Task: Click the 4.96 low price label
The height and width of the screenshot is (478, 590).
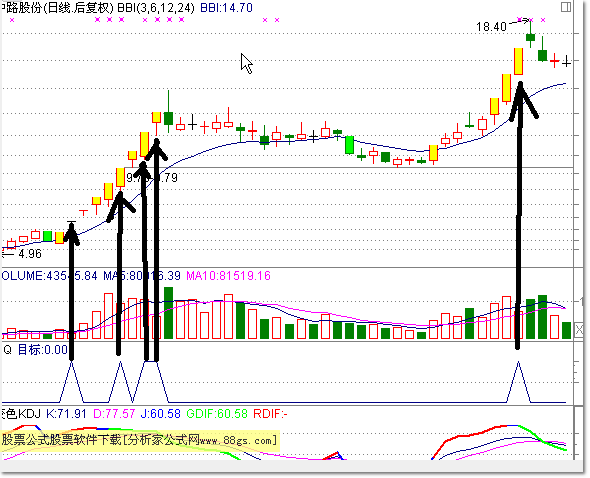Action: point(30,254)
